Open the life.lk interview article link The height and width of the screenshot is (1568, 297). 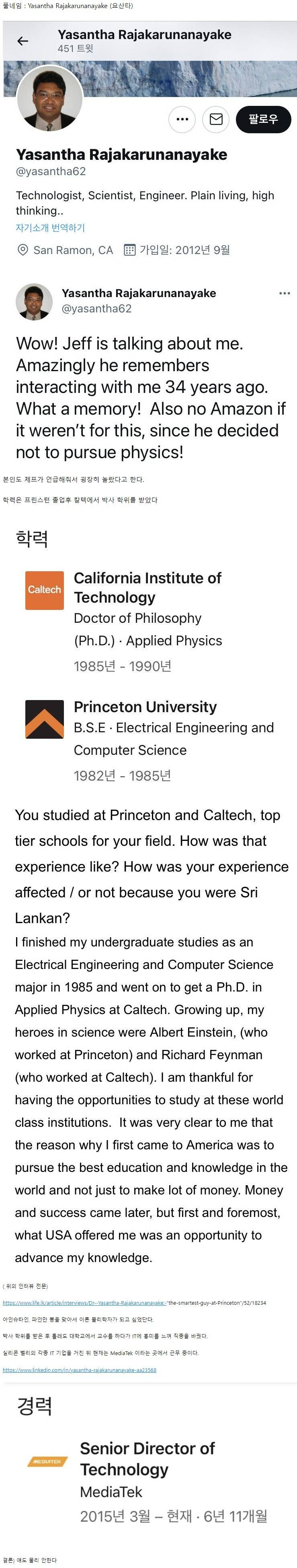click(x=134, y=1303)
